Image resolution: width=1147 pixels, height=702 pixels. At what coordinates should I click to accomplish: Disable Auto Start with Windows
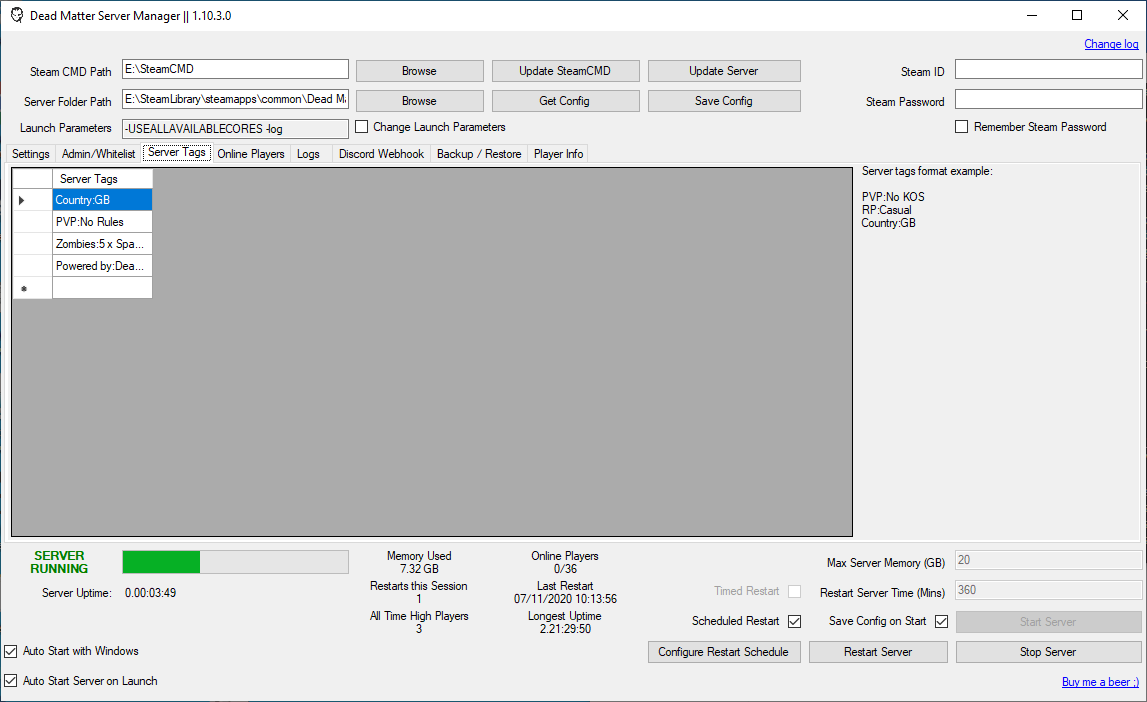pyautogui.click(x=10, y=651)
